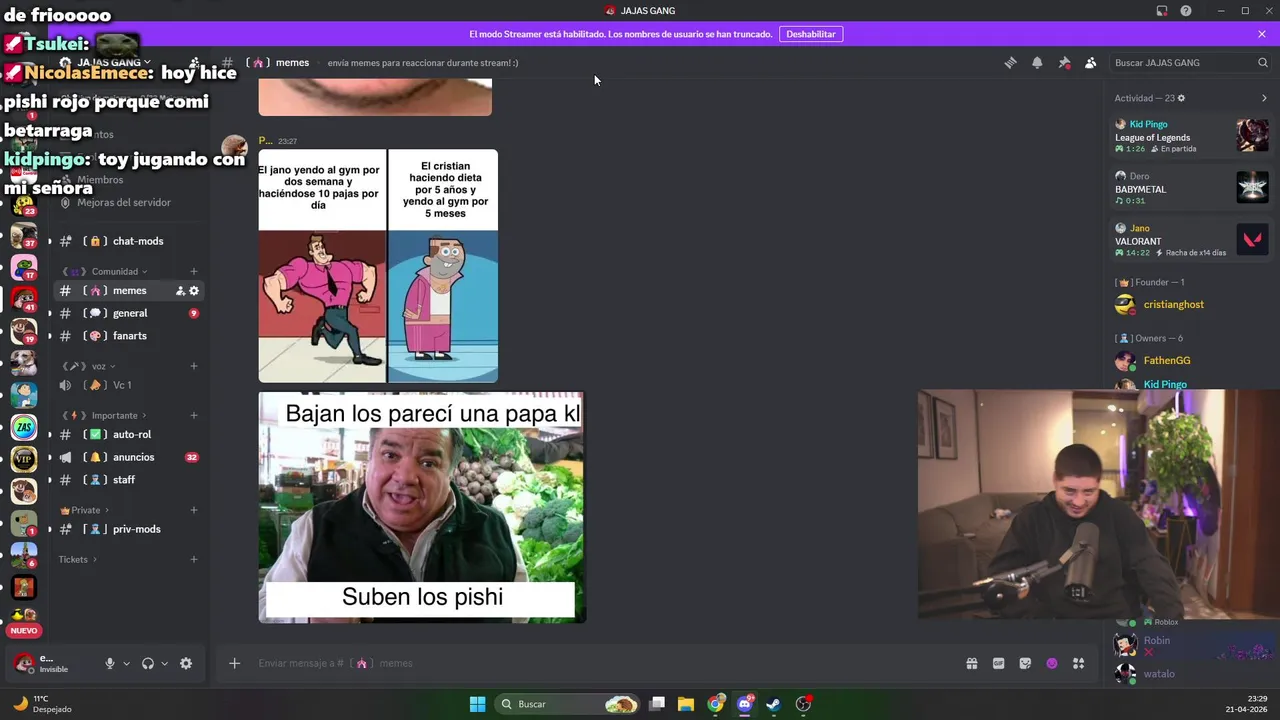Click the taskbar Buscar search box
This screenshot has height=720, width=1280.
click(x=568, y=704)
